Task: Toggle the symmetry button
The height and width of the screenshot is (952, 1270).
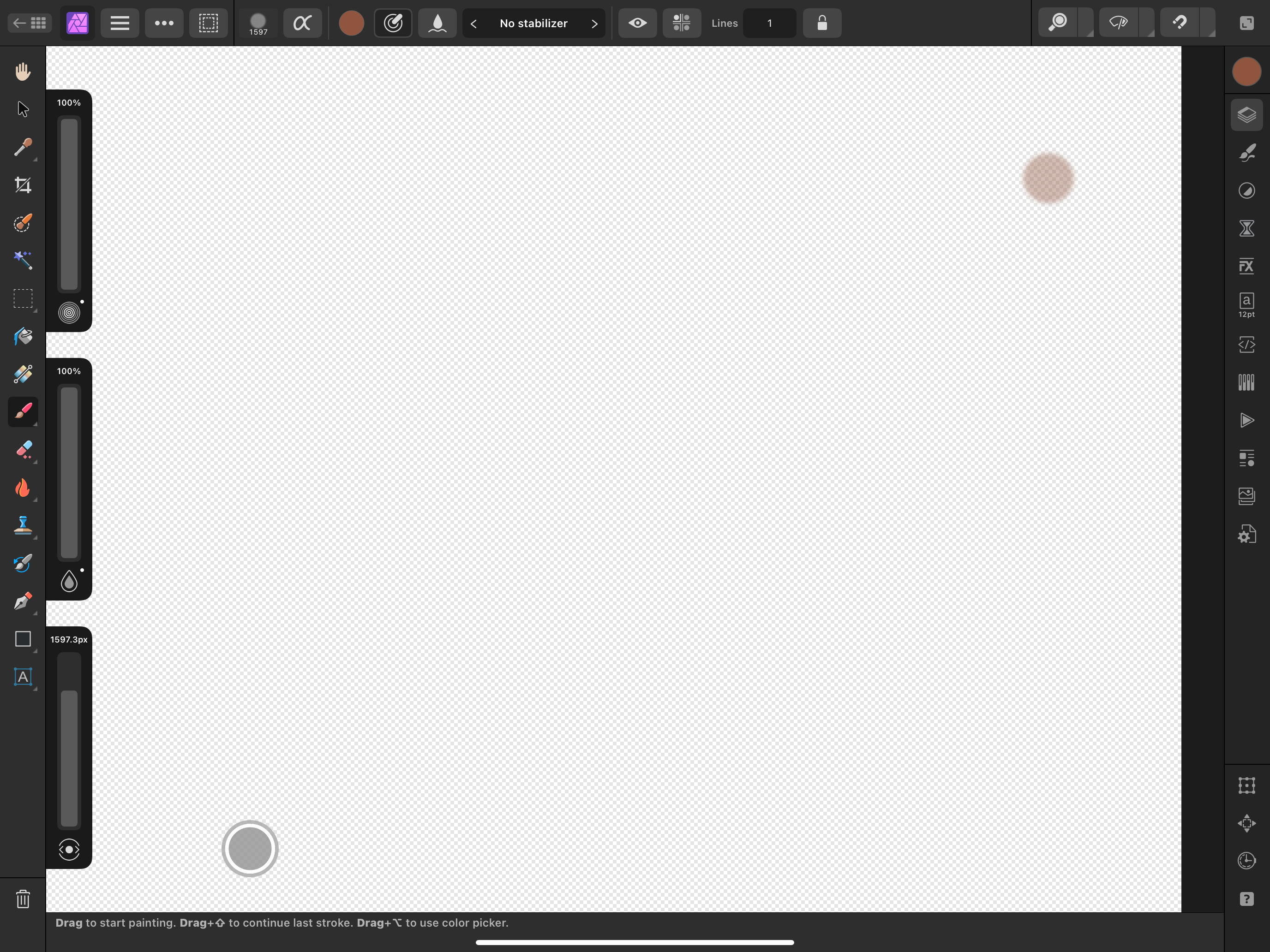Action: [682, 23]
